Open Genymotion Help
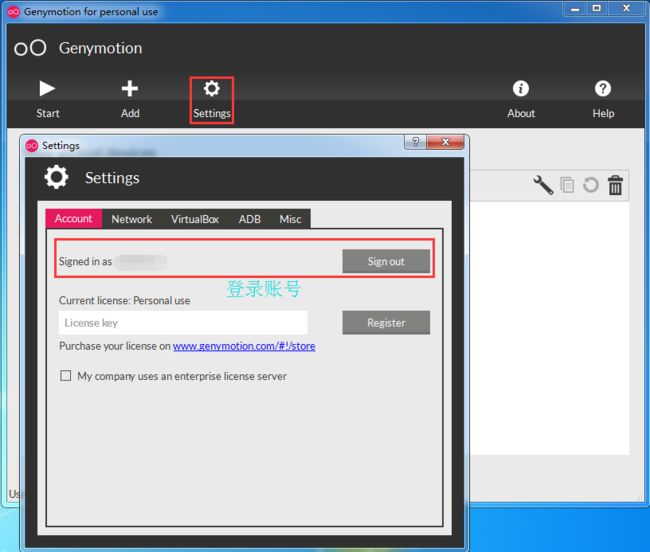 [x=603, y=99]
